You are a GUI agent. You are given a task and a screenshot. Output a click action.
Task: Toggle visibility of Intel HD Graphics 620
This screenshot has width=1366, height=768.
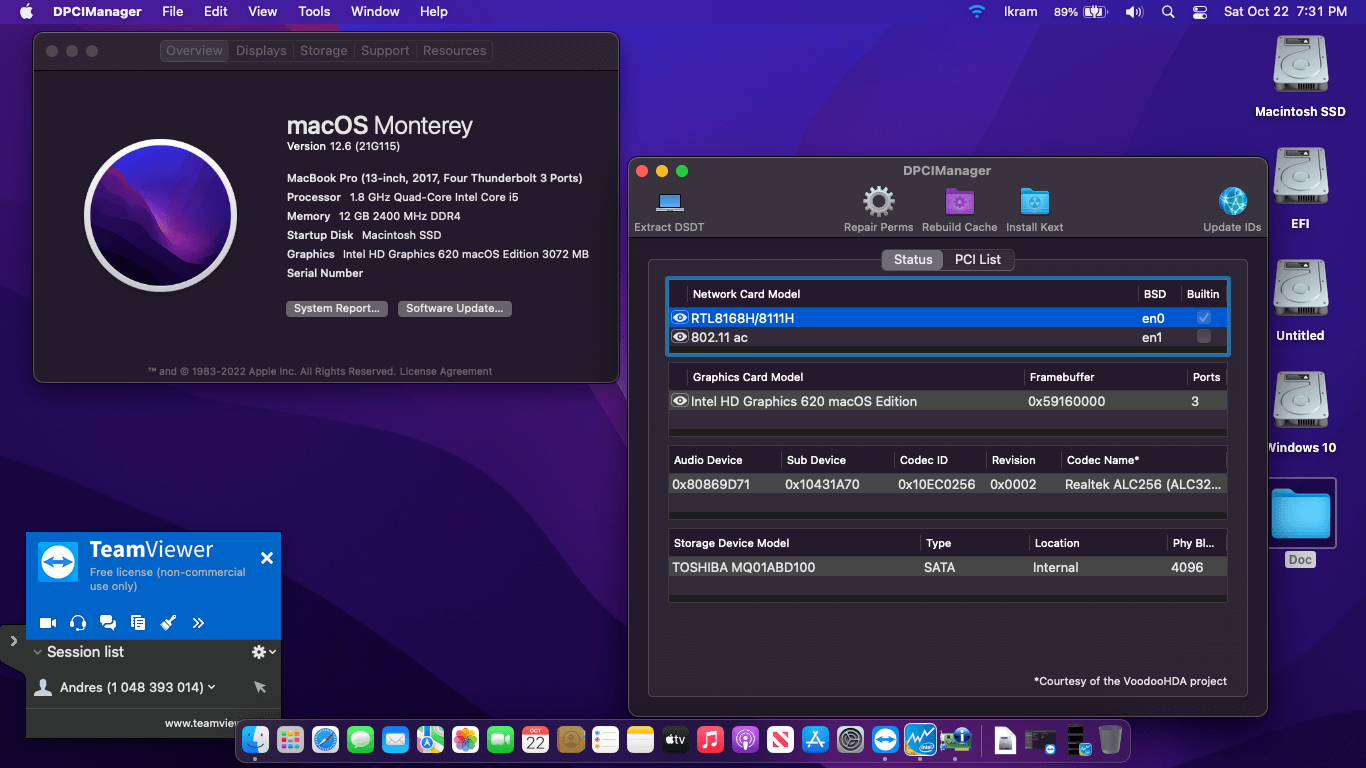tap(679, 400)
